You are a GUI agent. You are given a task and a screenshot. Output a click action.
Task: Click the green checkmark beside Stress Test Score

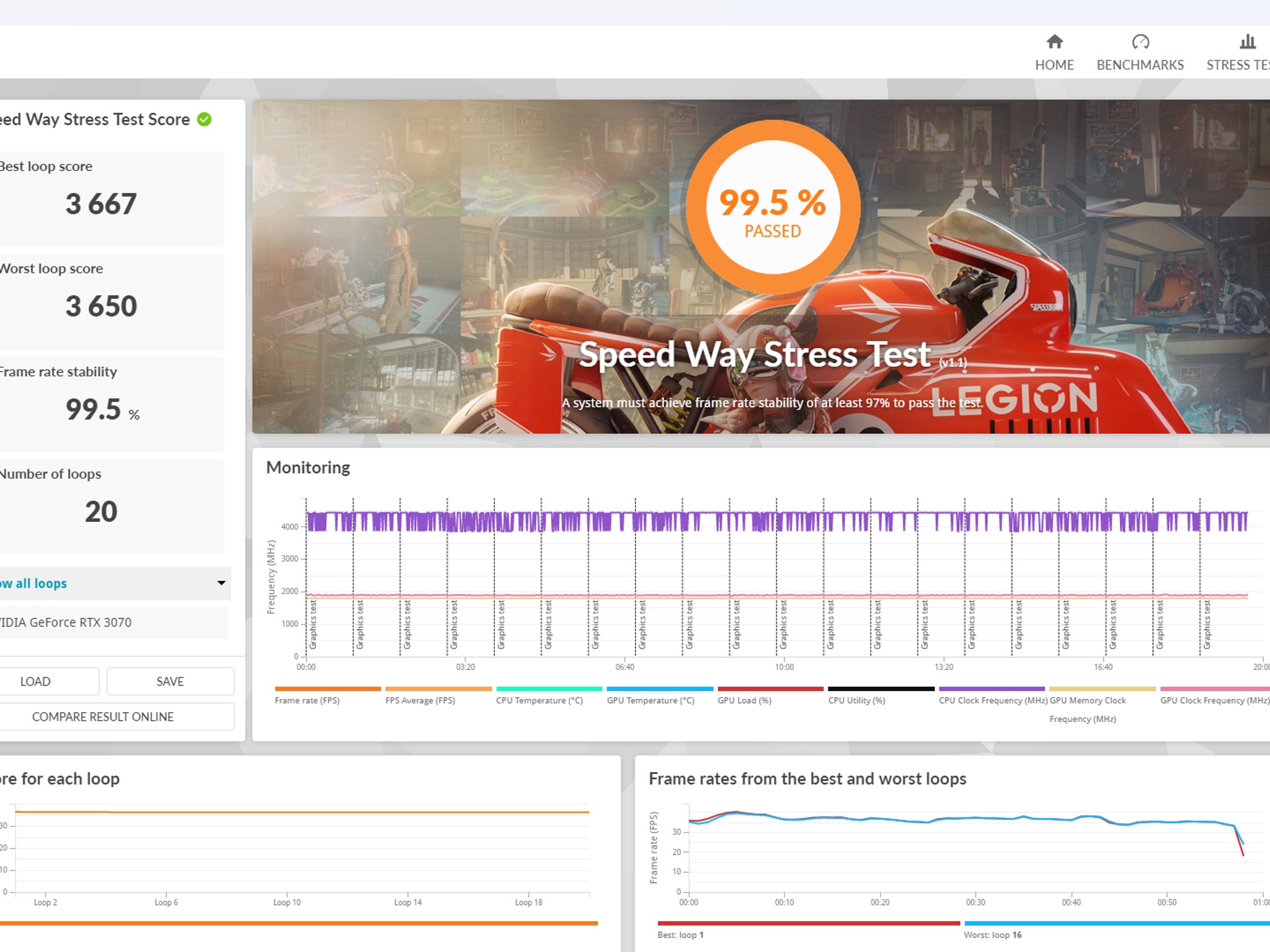[x=204, y=119]
